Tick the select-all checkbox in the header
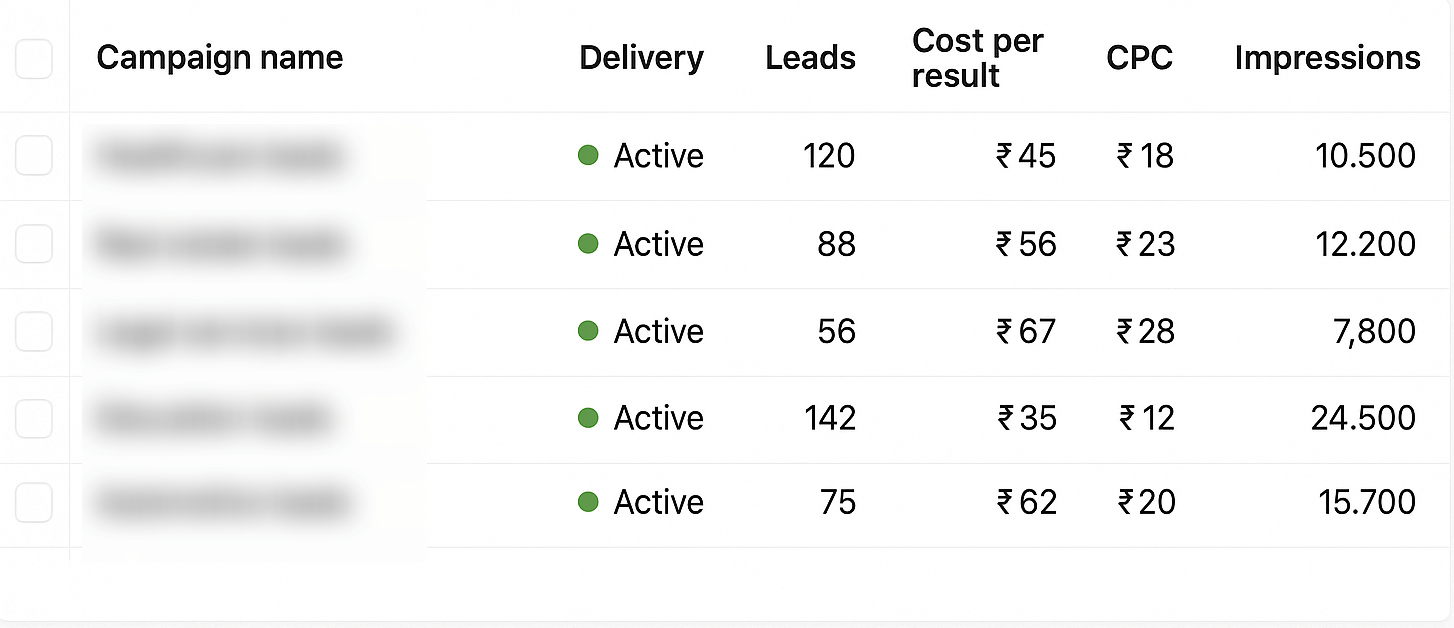 [x=33, y=60]
